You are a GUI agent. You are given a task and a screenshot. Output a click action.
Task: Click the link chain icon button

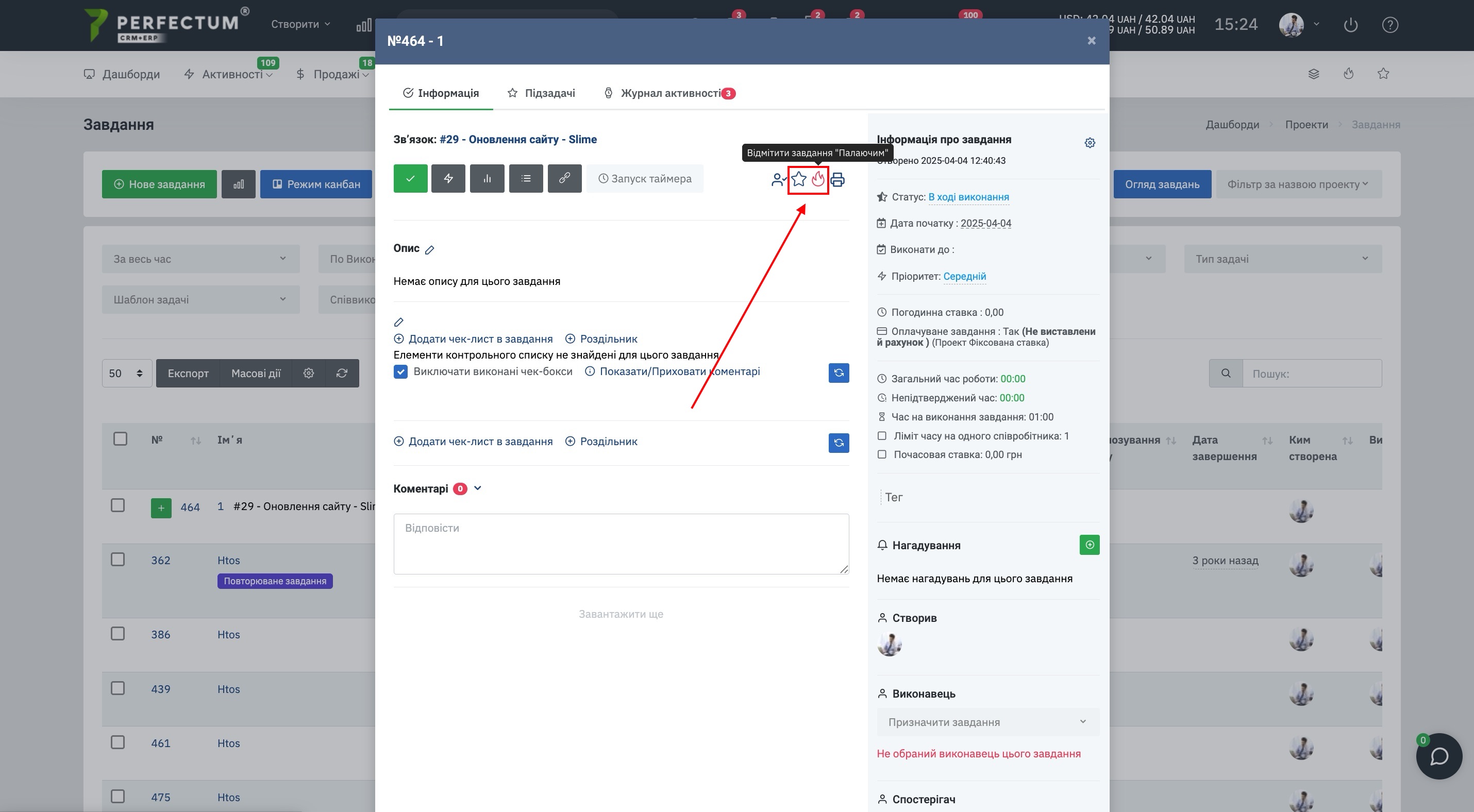pyautogui.click(x=564, y=178)
